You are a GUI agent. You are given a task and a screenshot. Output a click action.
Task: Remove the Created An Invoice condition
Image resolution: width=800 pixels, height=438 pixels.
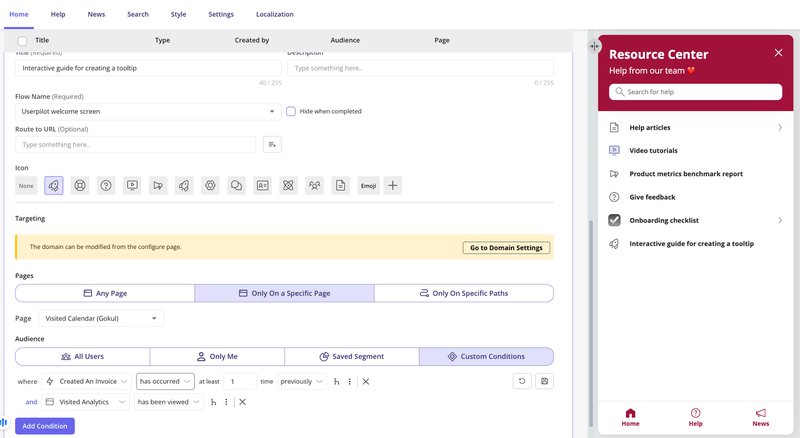point(366,381)
